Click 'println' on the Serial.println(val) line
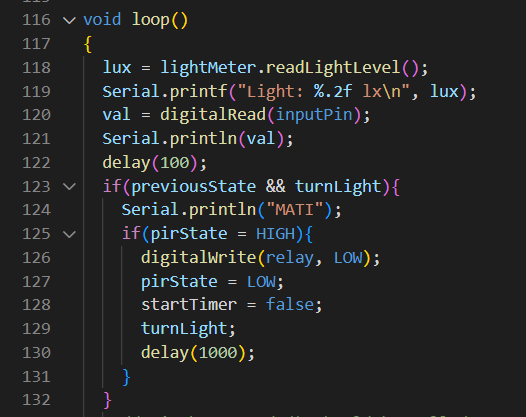The width and height of the screenshot is (526, 417). (x=204, y=139)
